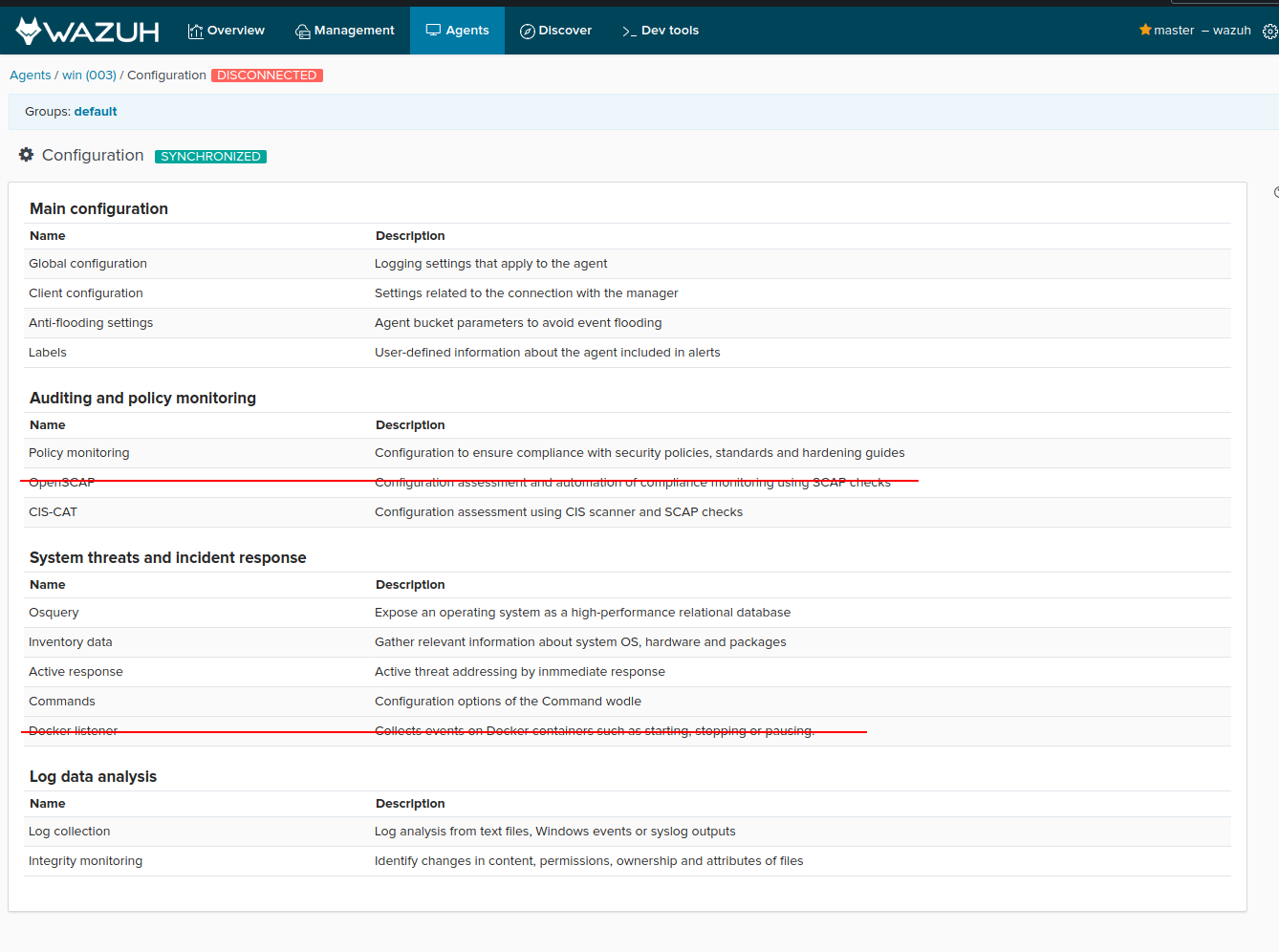Click the SYNCHRONIZED status badge
1279x952 pixels.
click(x=210, y=156)
